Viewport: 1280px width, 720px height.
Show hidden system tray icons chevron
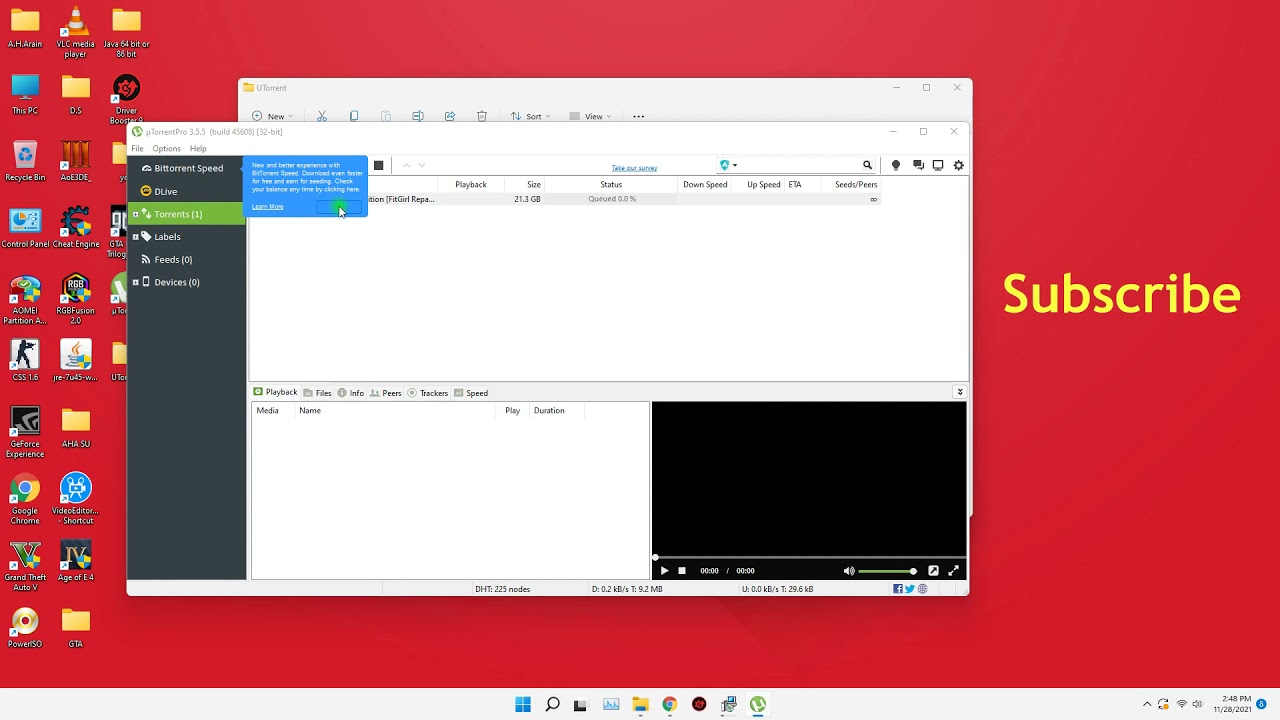[x=1147, y=704]
